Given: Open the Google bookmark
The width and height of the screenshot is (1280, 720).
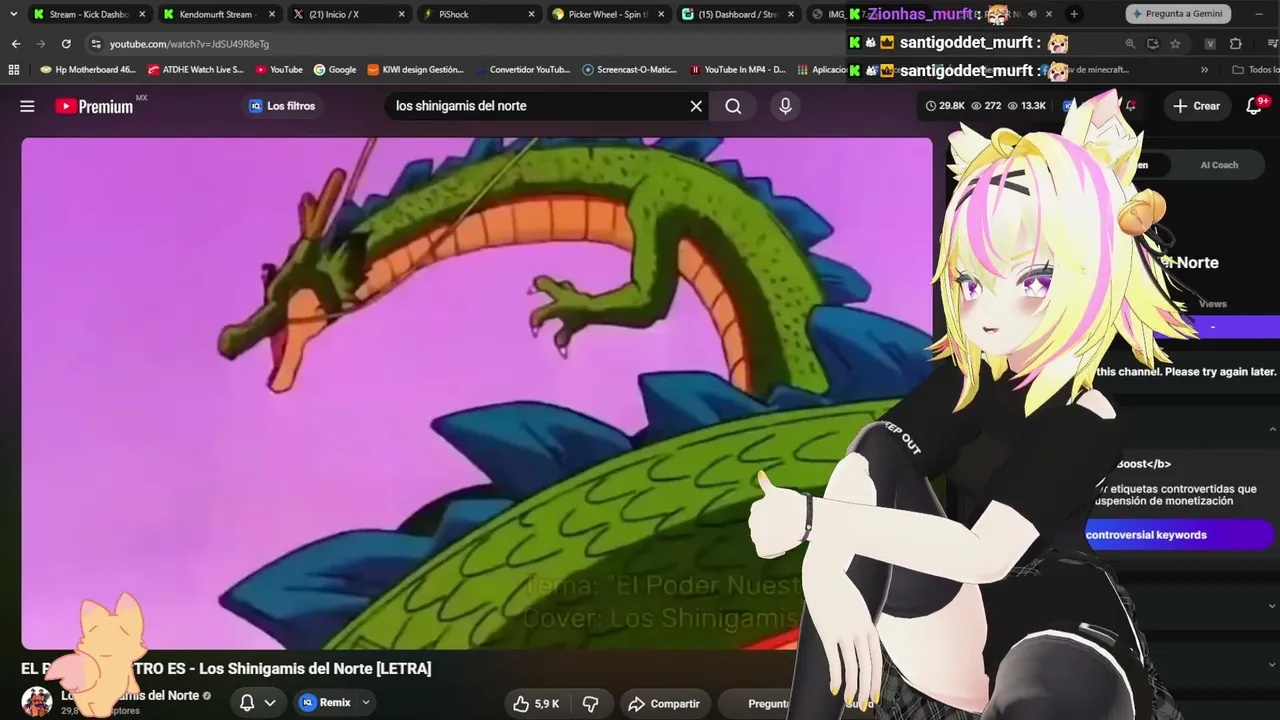Looking at the screenshot, I should tap(335, 70).
